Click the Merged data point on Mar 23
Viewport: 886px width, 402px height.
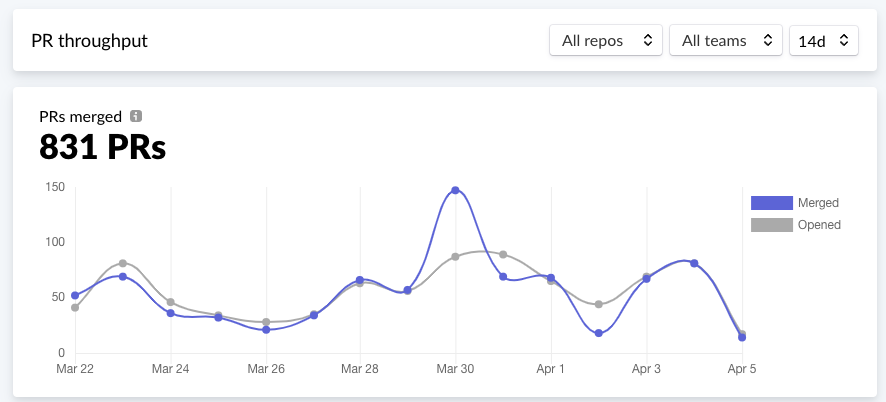(123, 276)
